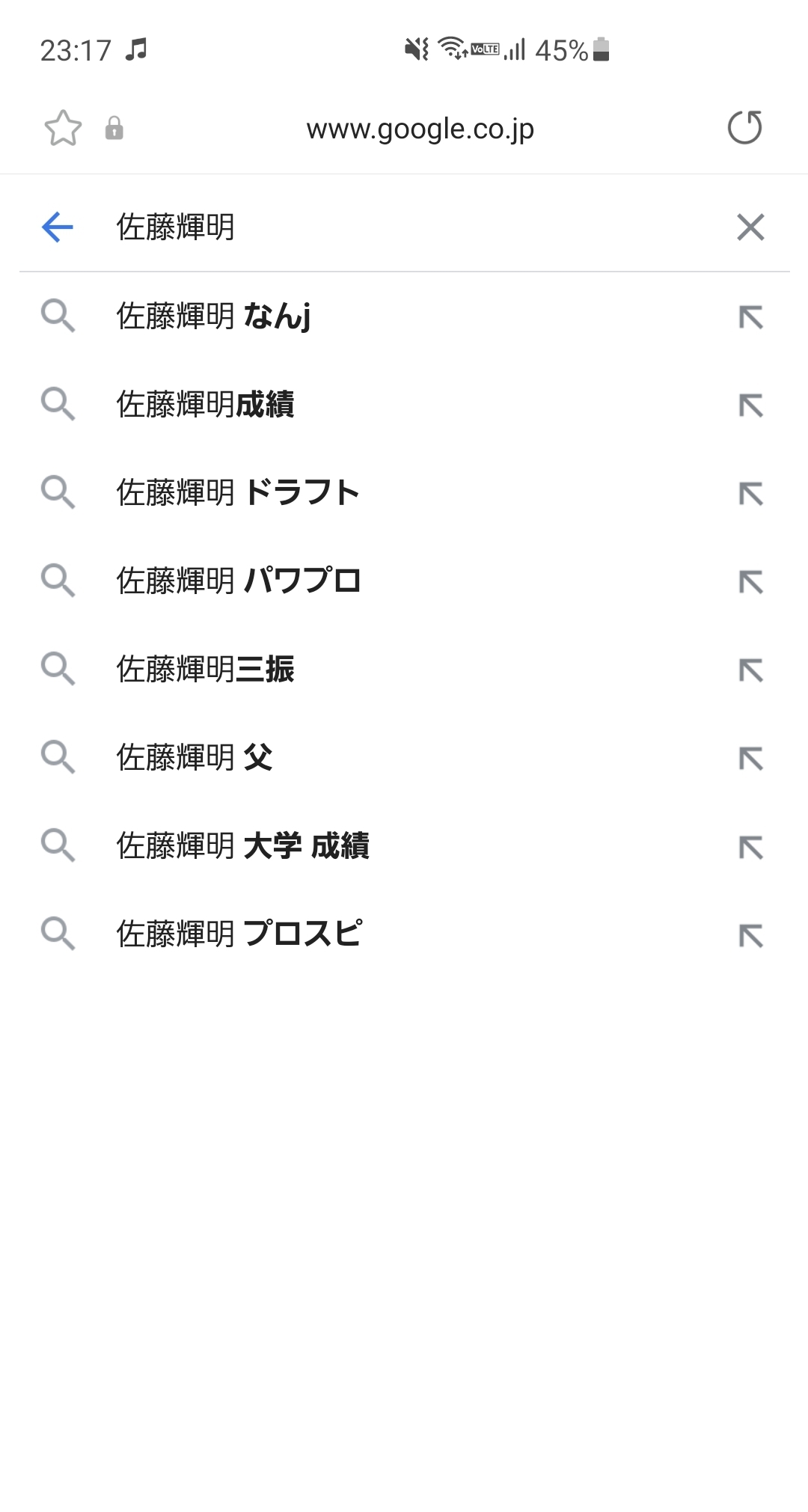
Task: Select the 佐藤輝明成績 suggestion
Action: coord(205,404)
